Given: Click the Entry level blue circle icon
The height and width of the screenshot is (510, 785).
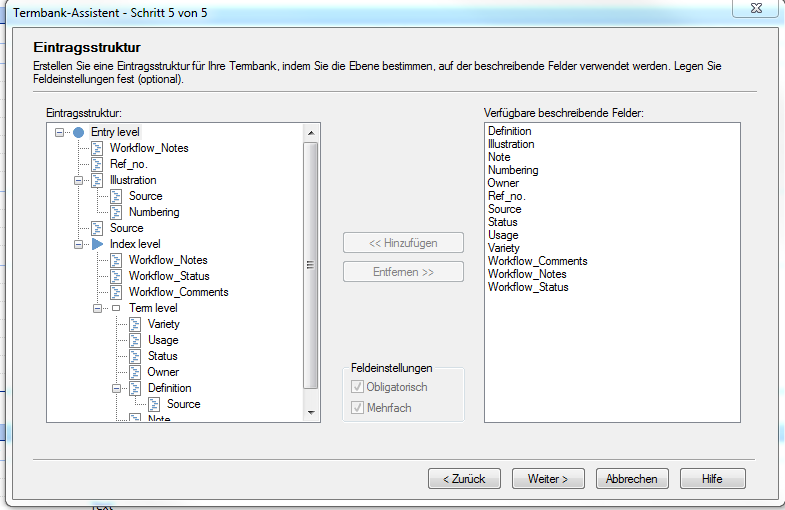Looking at the screenshot, I should coord(79,132).
